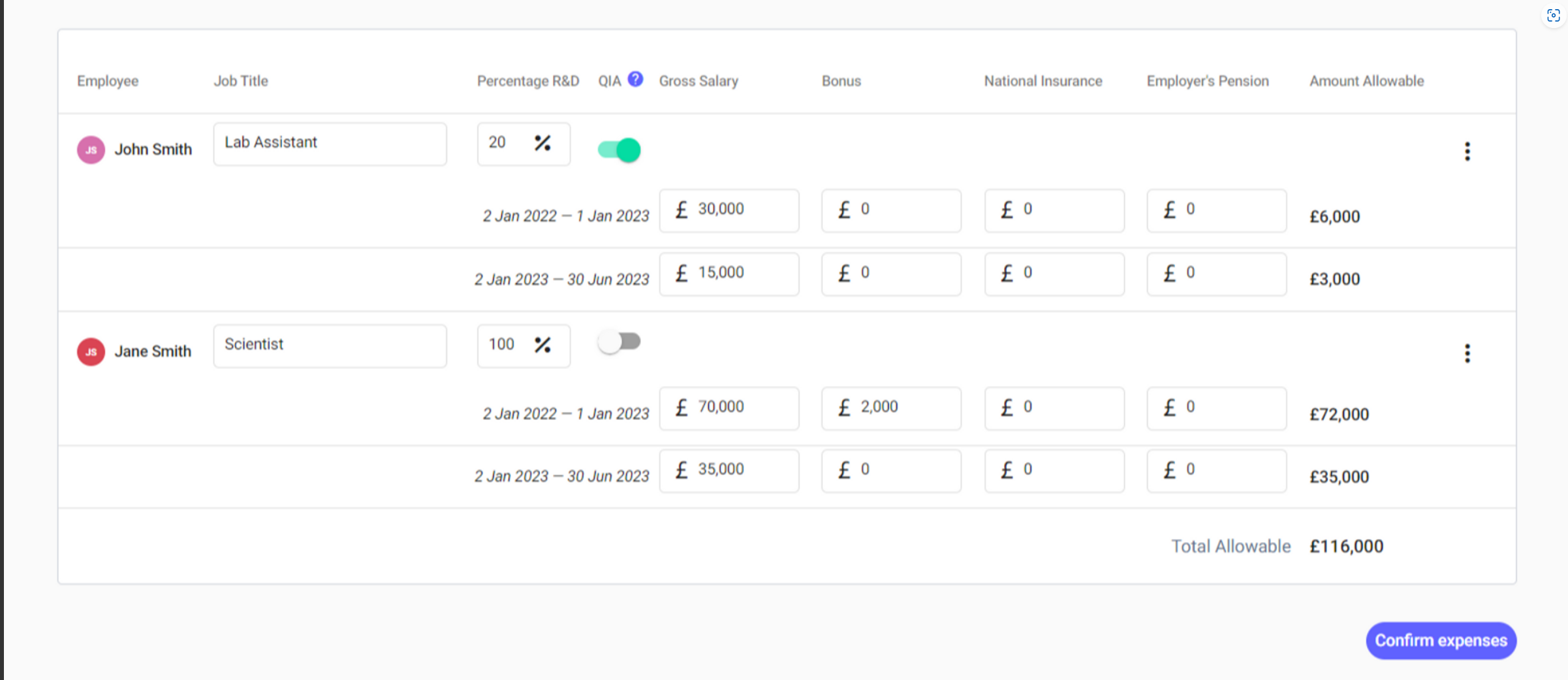Click Jane Smith's red avatar icon
The image size is (1568, 680).
click(x=91, y=352)
